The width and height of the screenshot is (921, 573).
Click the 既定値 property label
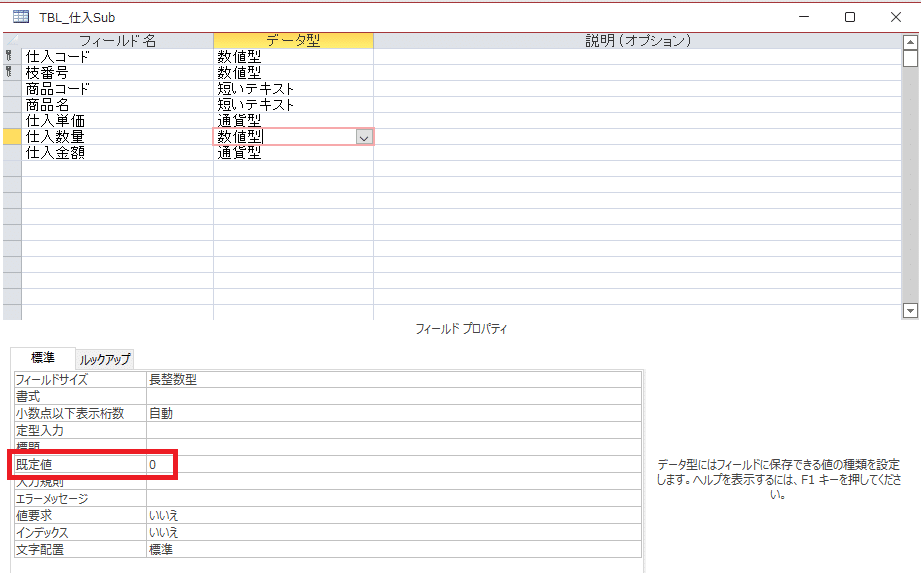coord(80,464)
